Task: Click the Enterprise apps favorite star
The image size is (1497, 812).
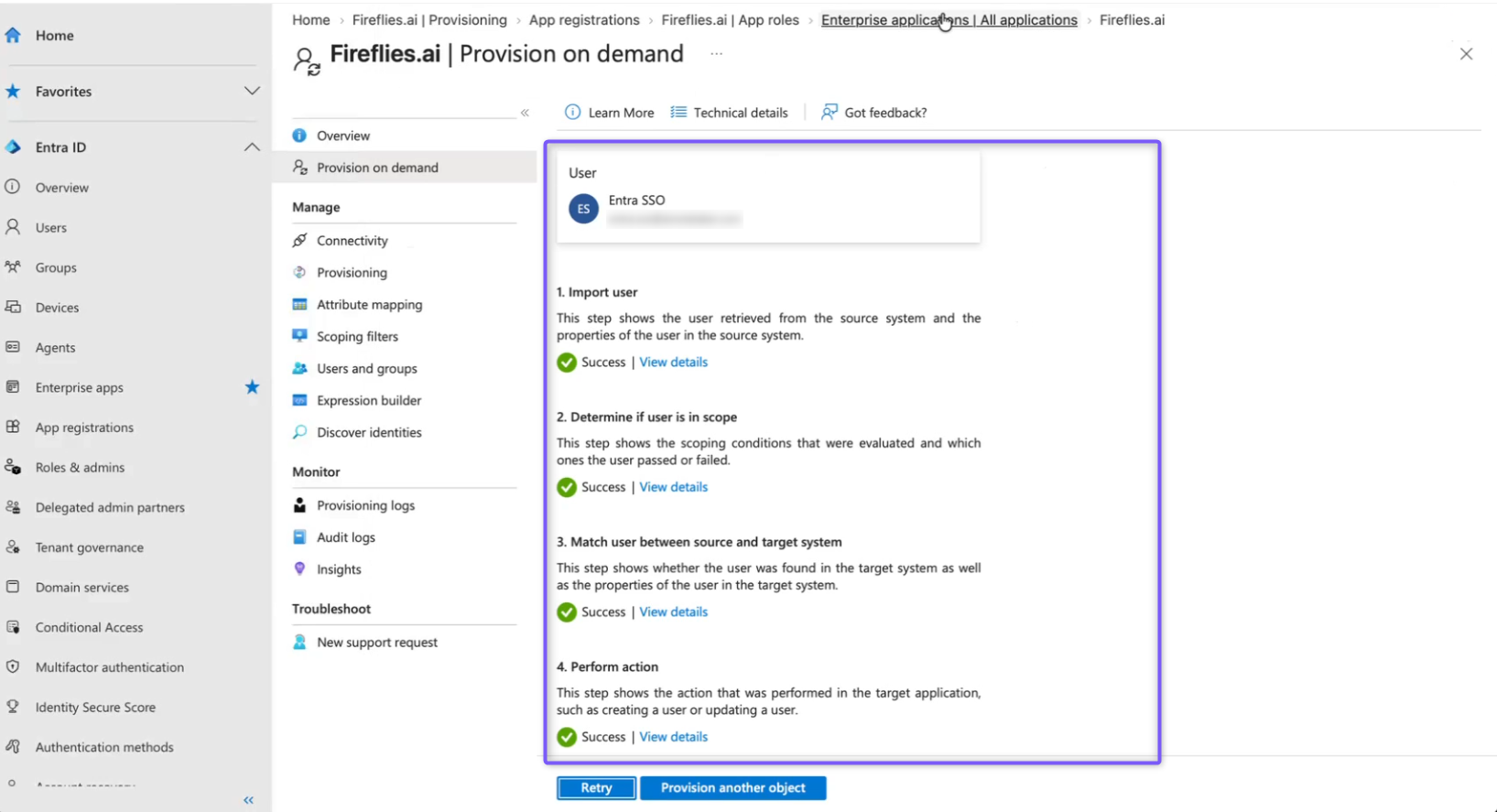Action: coord(252,387)
